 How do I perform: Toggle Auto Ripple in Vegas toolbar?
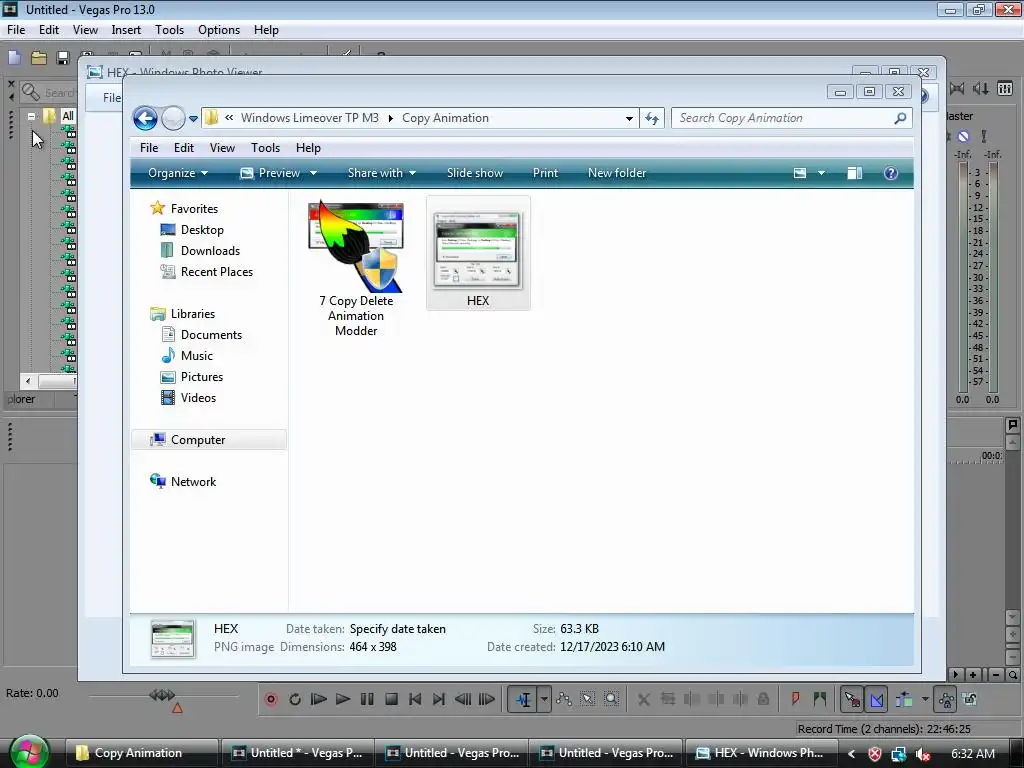coord(904,699)
